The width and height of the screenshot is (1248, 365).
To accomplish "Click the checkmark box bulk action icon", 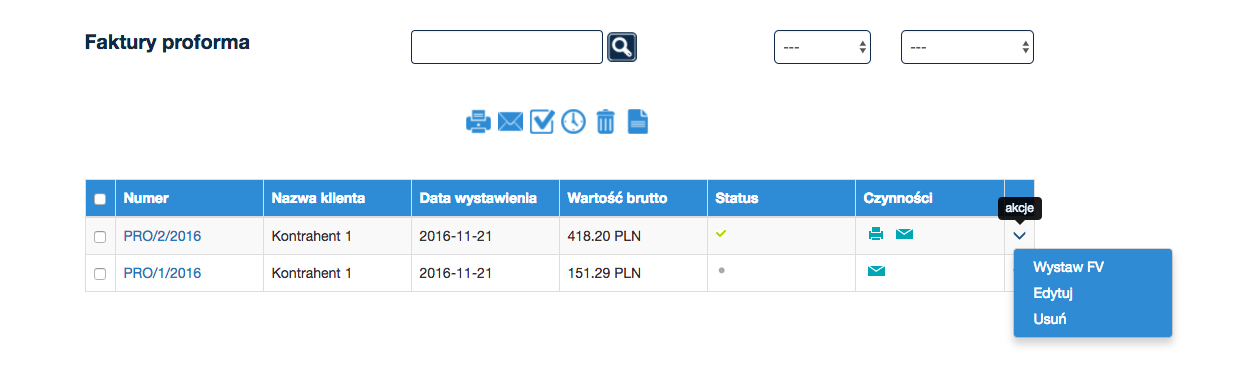I will (542, 121).
